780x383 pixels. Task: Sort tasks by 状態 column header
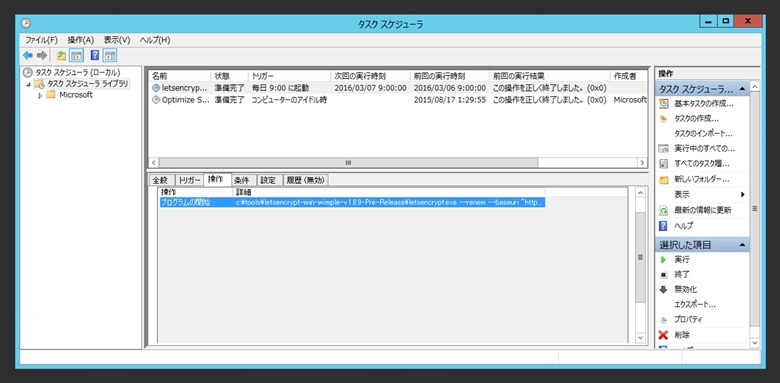click(x=229, y=76)
